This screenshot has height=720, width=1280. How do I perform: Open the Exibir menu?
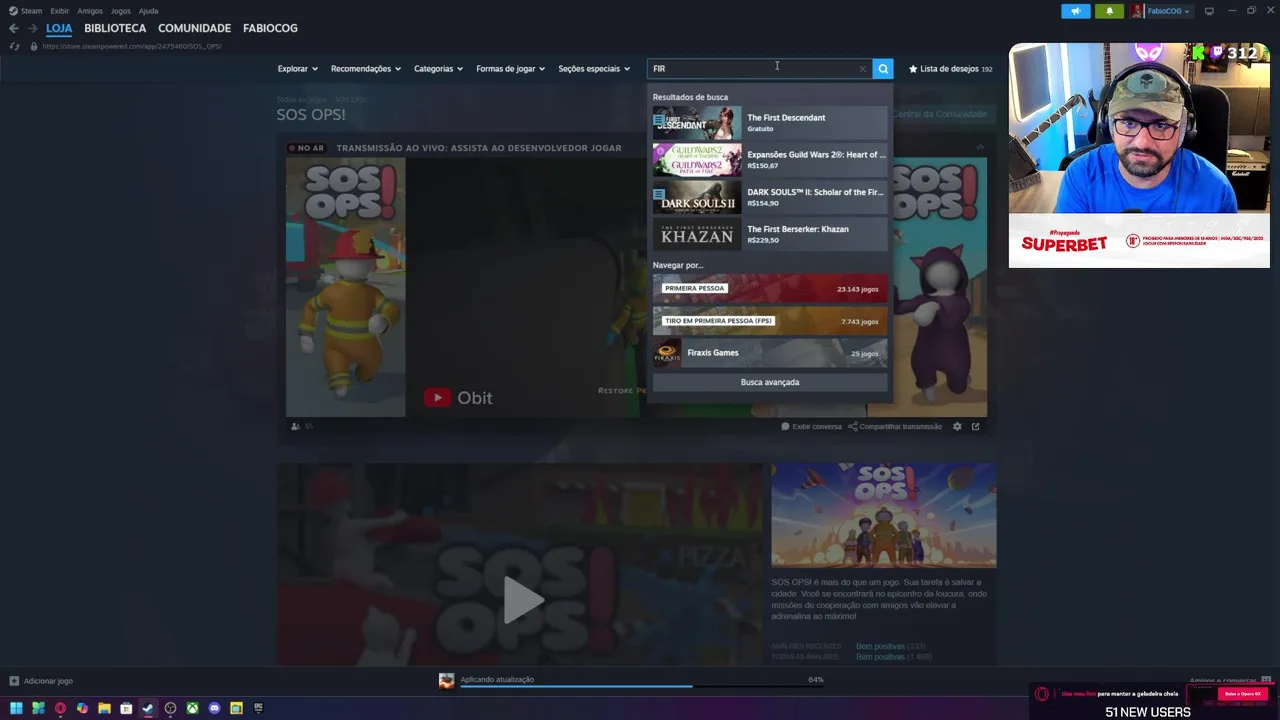(x=59, y=11)
